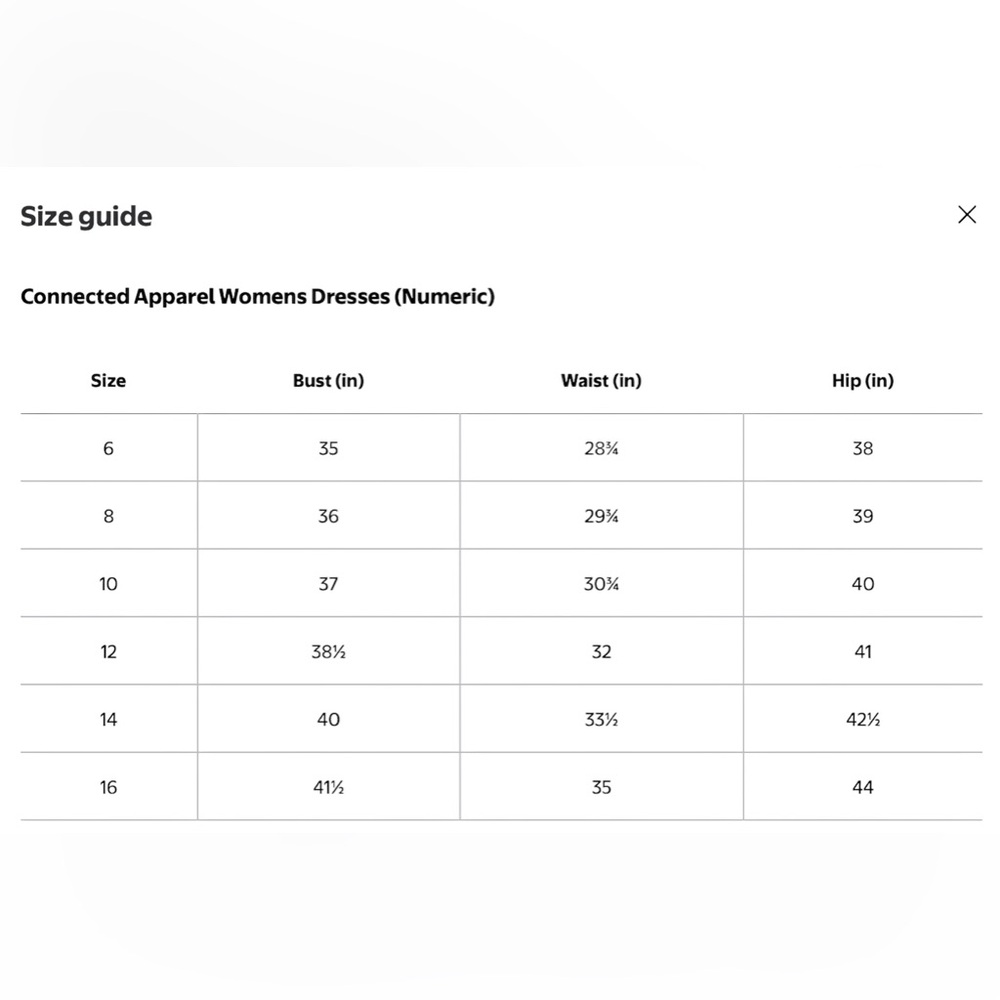1000x1000 pixels.
Task: Click the Bust (in) column header
Action: 328,381
